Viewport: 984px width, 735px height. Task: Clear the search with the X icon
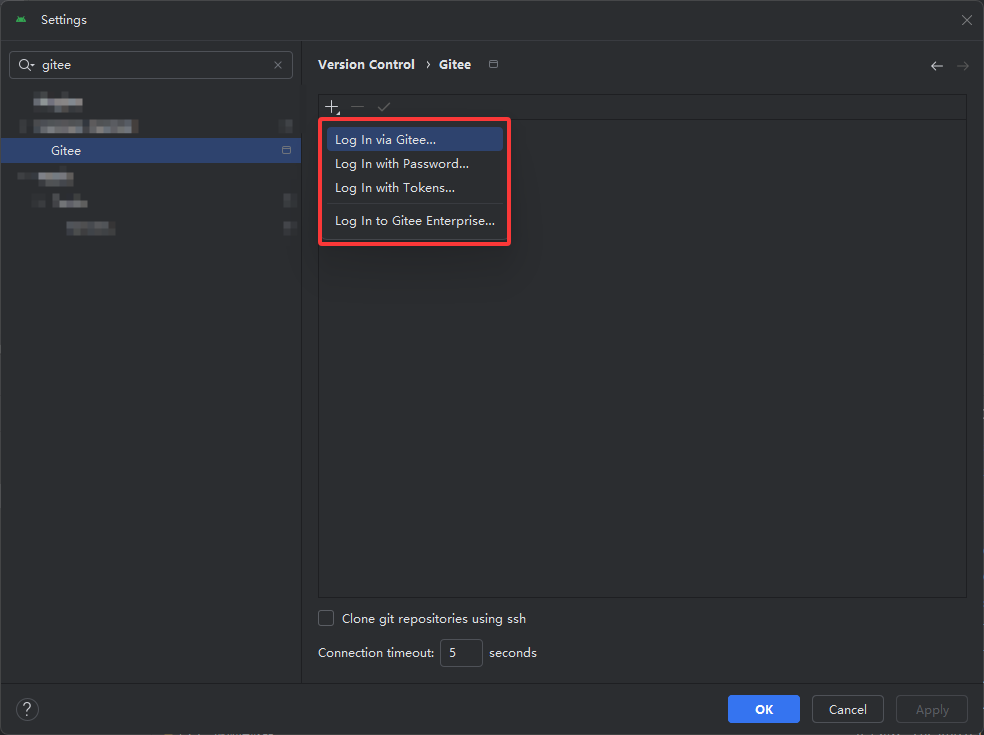tap(278, 64)
